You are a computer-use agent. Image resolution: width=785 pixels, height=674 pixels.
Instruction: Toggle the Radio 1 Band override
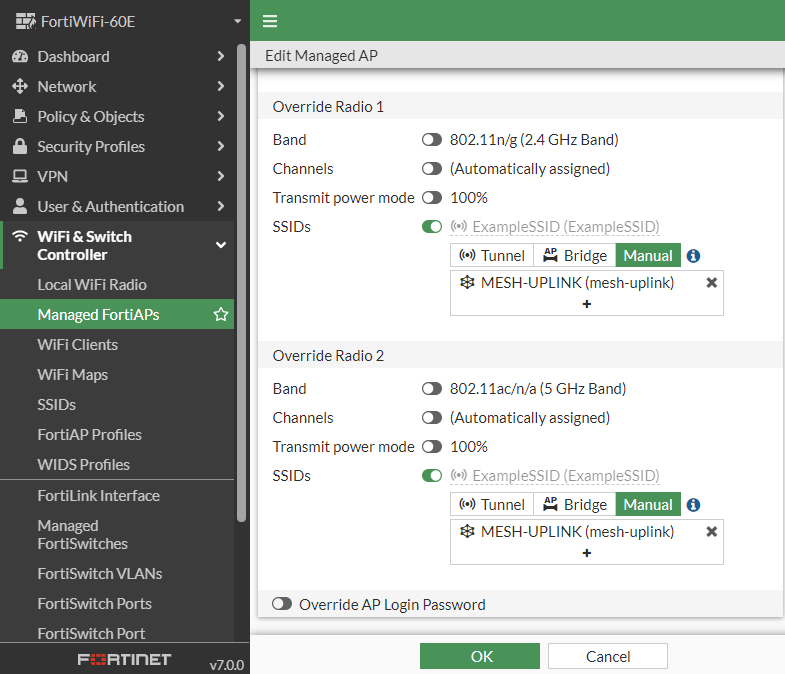click(x=432, y=140)
